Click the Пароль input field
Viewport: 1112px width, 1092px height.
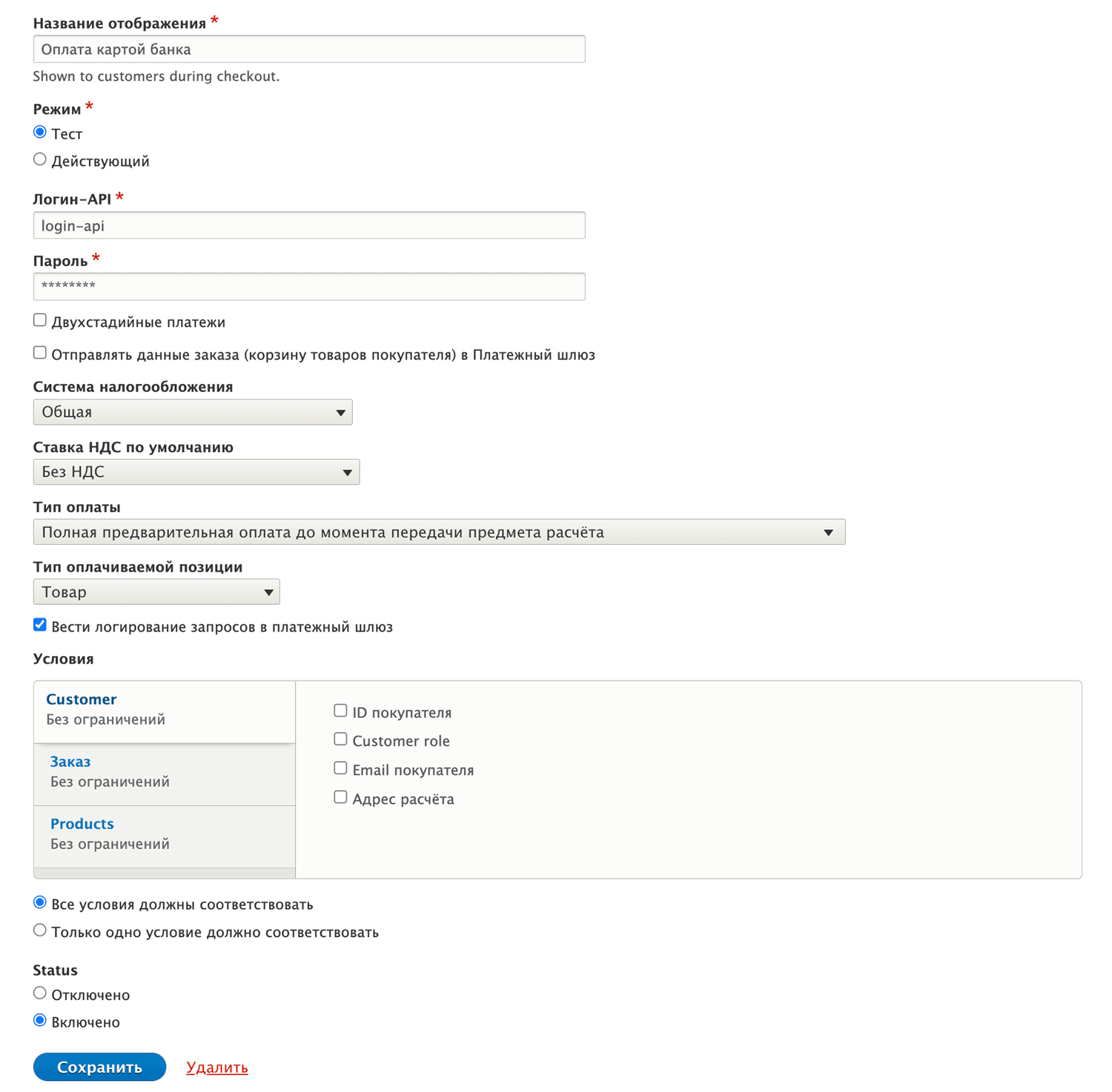(x=309, y=287)
